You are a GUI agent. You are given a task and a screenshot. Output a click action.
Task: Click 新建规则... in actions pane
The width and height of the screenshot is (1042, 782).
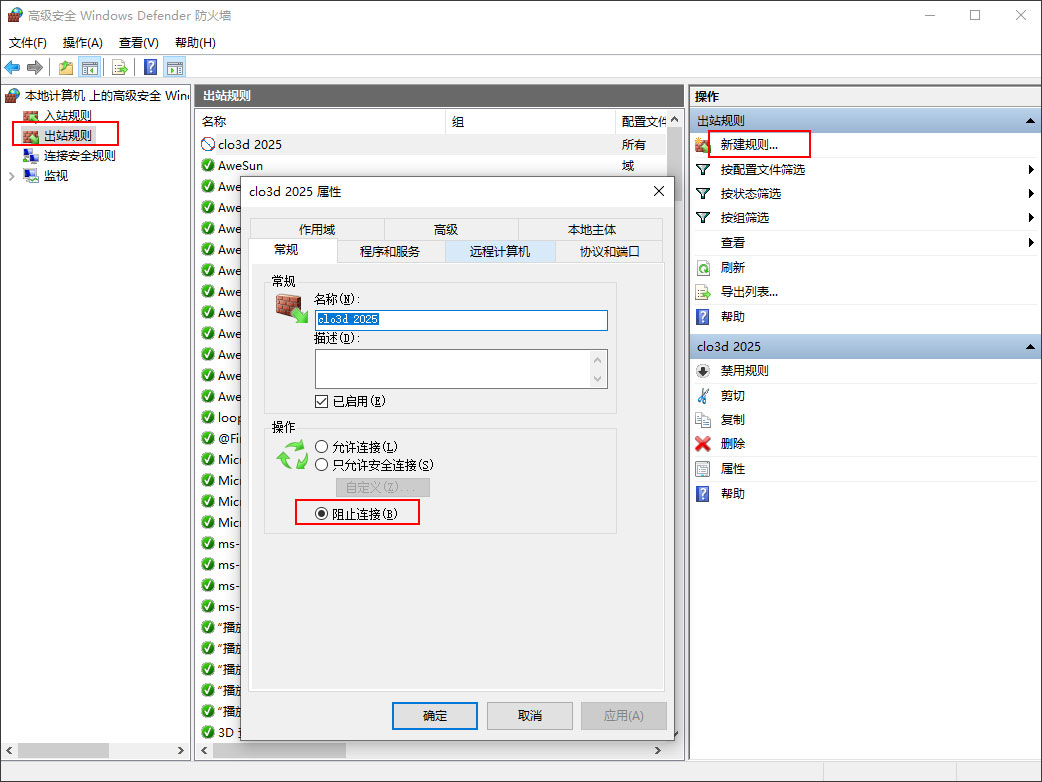pos(749,145)
